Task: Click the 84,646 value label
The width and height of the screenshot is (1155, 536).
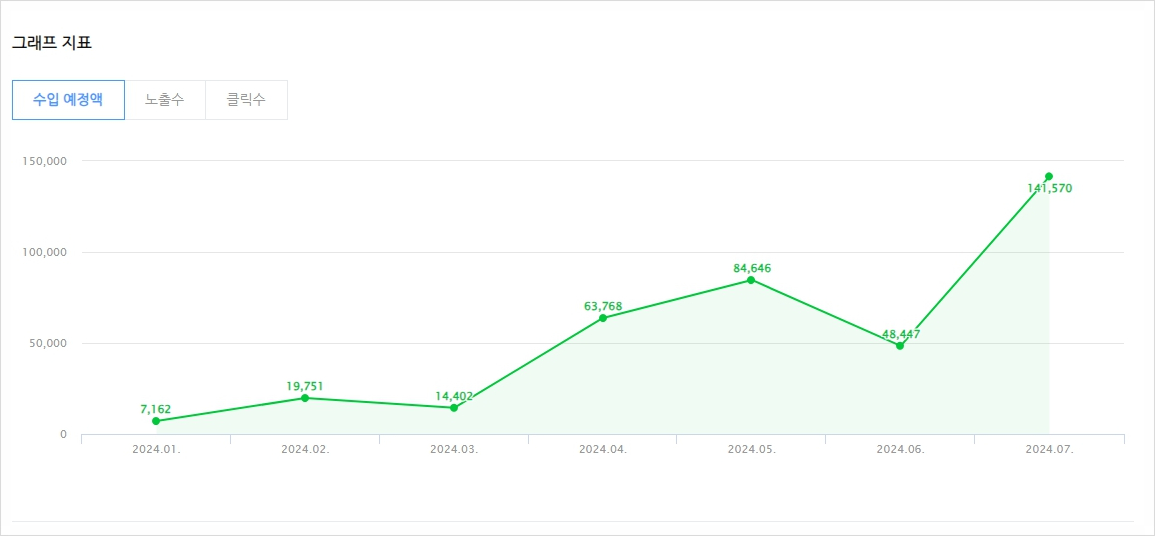Action: point(752,268)
